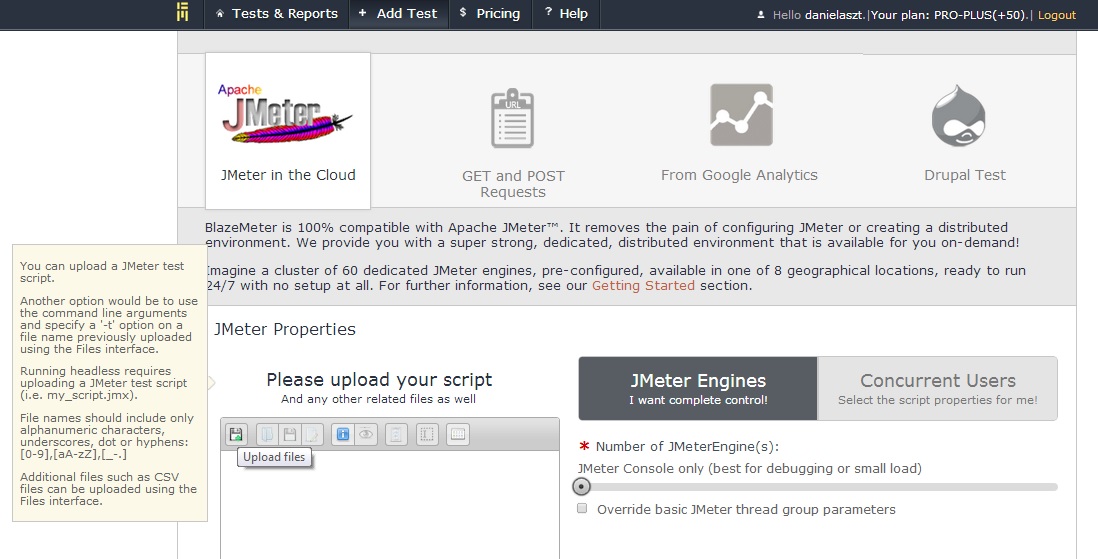Open the Help menu
The width and height of the screenshot is (1098, 559).
[x=566, y=13]
